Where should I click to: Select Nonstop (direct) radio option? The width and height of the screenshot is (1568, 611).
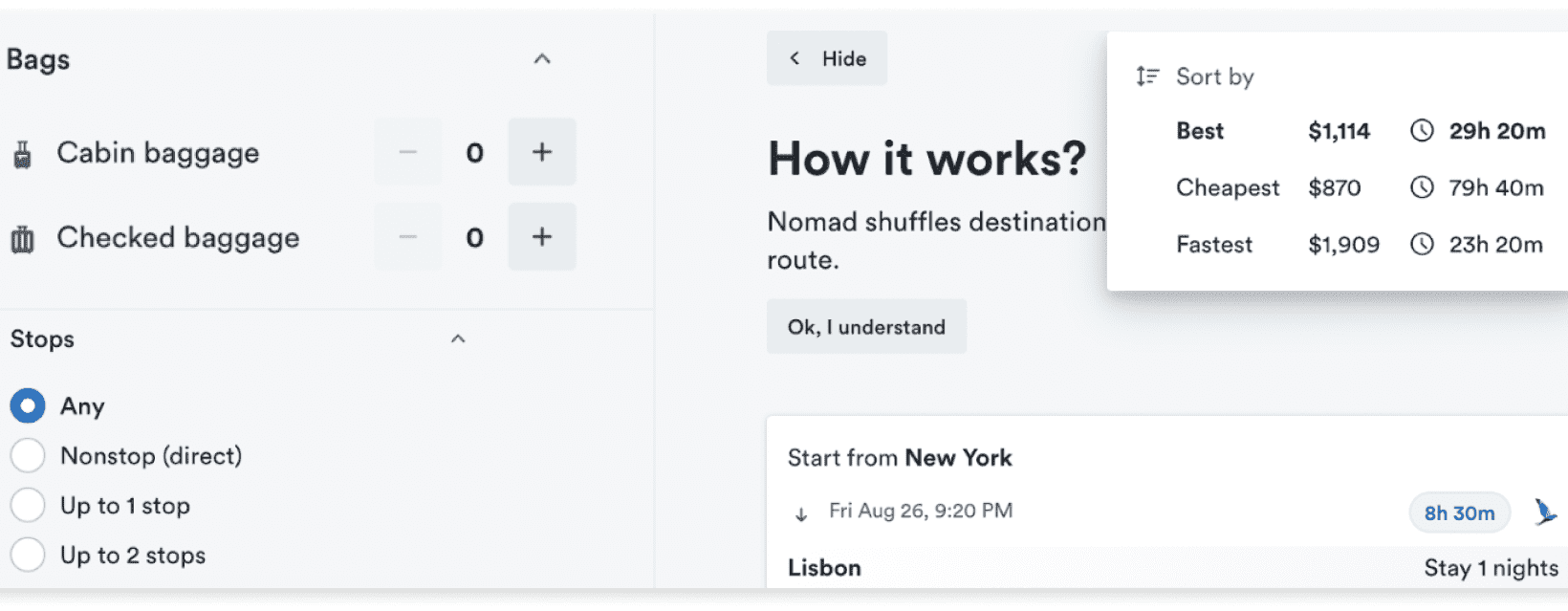[28, 456]
